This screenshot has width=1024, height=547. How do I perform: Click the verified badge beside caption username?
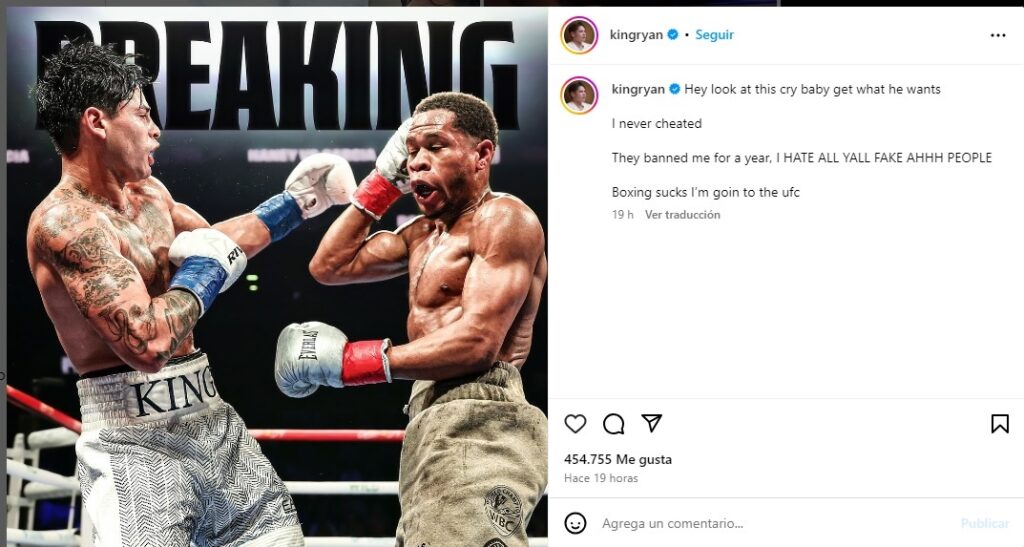point(675,89)
